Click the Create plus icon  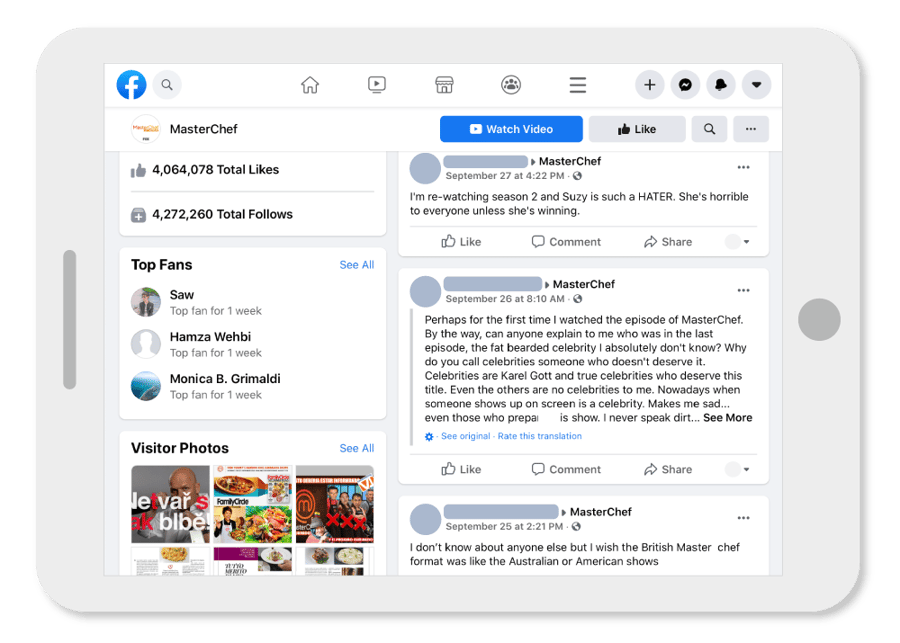click(x=649, y=85)
